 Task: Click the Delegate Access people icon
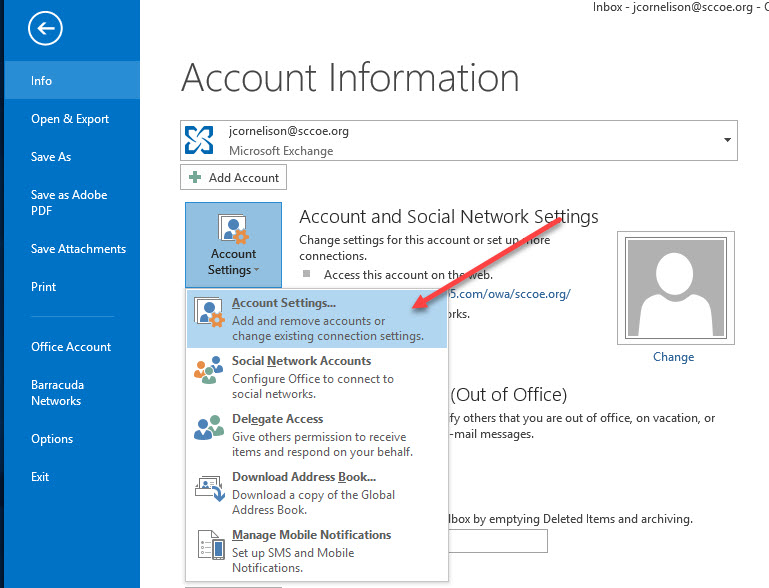click(x=209, y=428)
